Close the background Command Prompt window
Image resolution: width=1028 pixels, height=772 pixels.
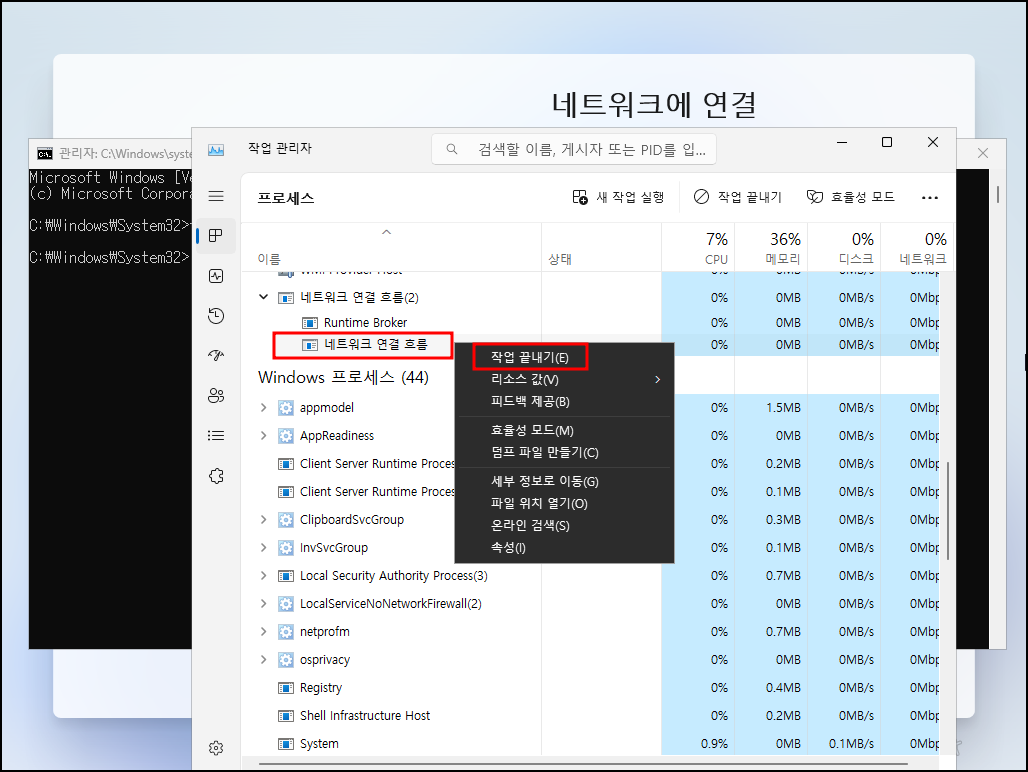pyautogui.click(x=982, y=153)
